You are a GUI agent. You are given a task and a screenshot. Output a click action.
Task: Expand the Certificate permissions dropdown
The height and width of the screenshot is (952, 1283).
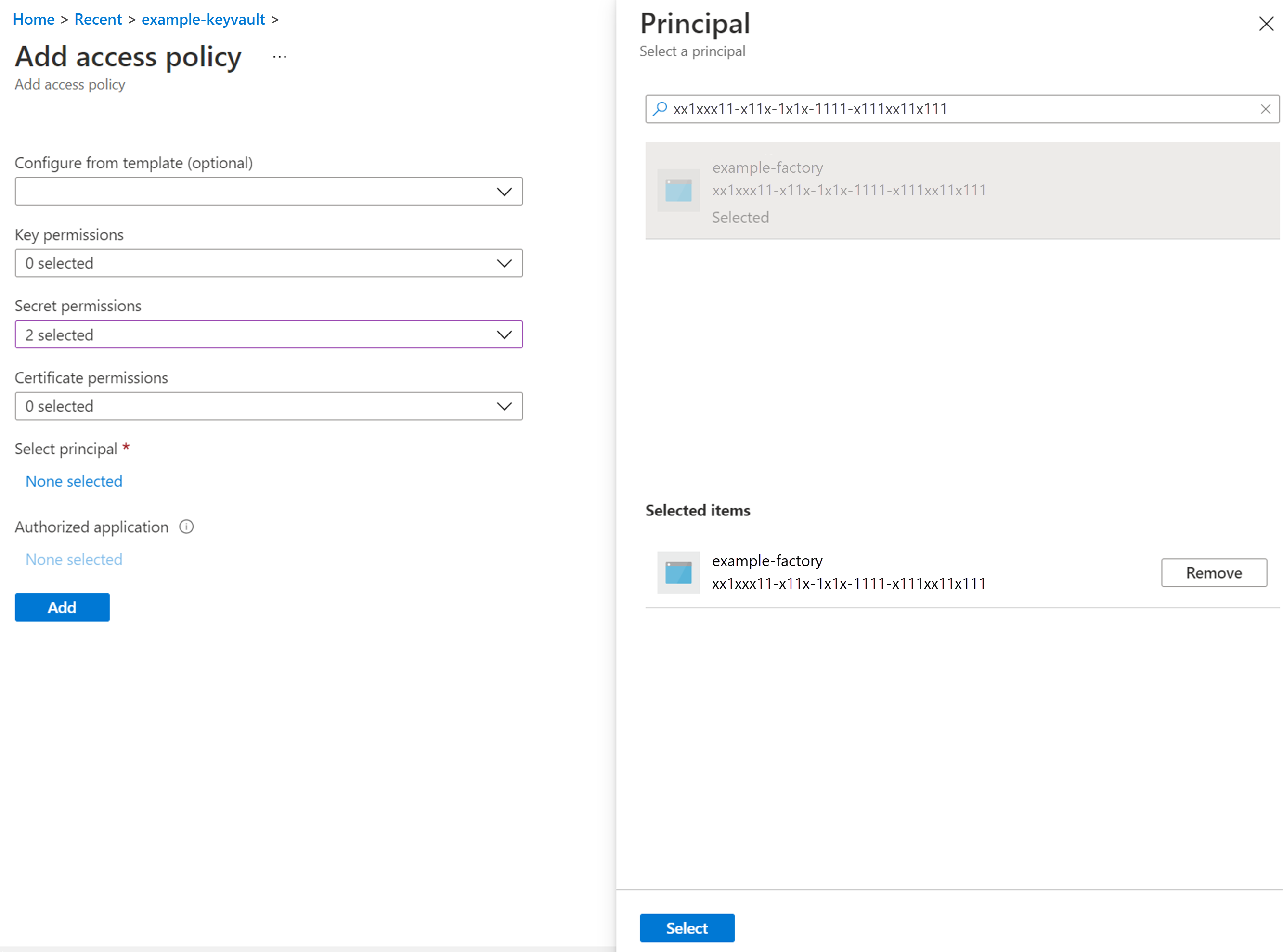pyautogui.click(x=269, y=406)
